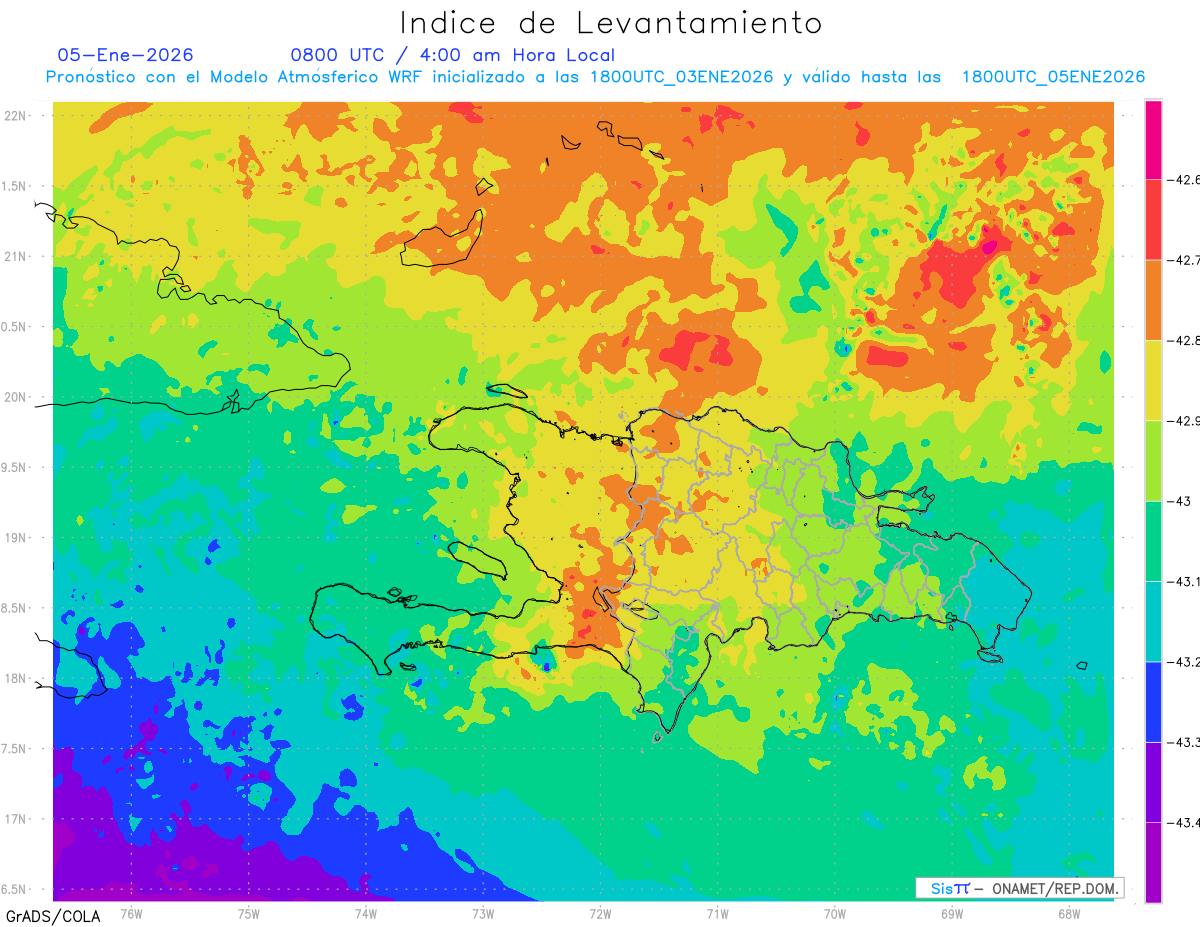Click the "21N" latitude label

[x=15, y=256]
